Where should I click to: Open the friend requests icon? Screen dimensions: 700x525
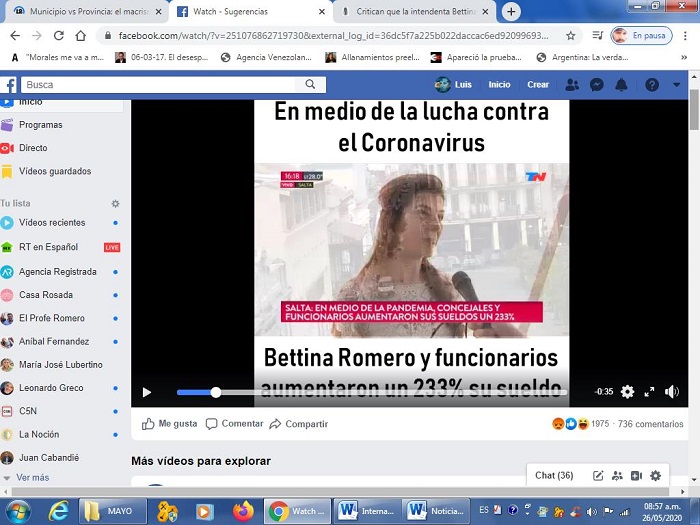pos(572,84)
